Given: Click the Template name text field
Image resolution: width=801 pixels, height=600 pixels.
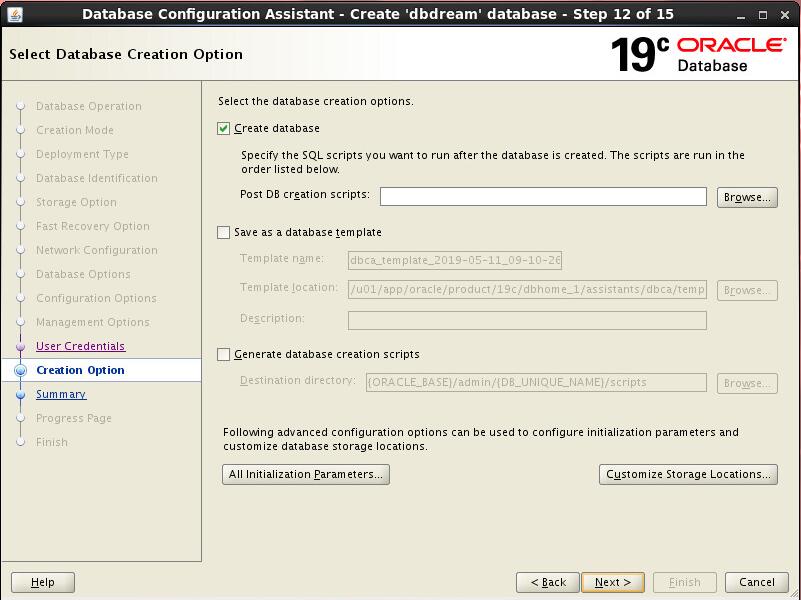Looking at the screenshot, I should coord(454,261).
